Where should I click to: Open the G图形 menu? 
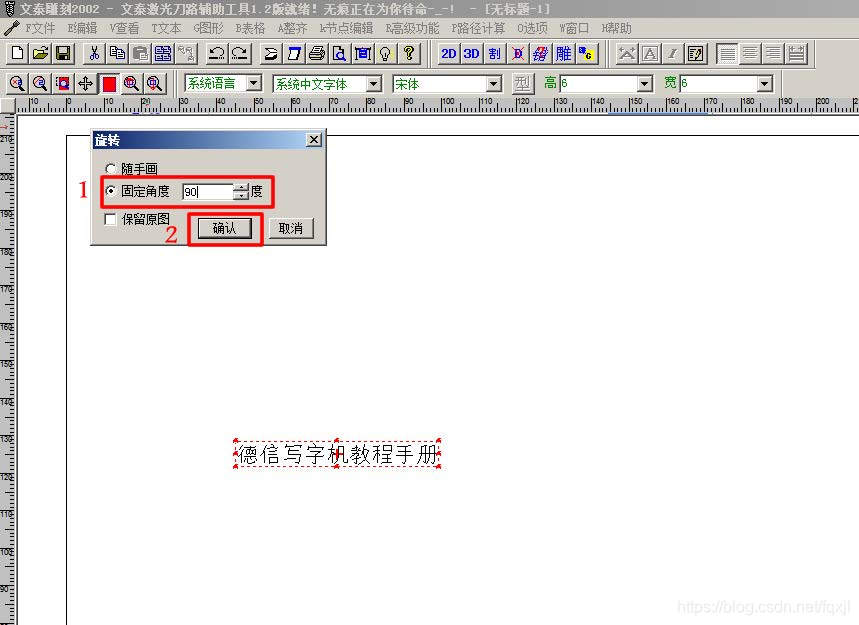pos(208,28)
